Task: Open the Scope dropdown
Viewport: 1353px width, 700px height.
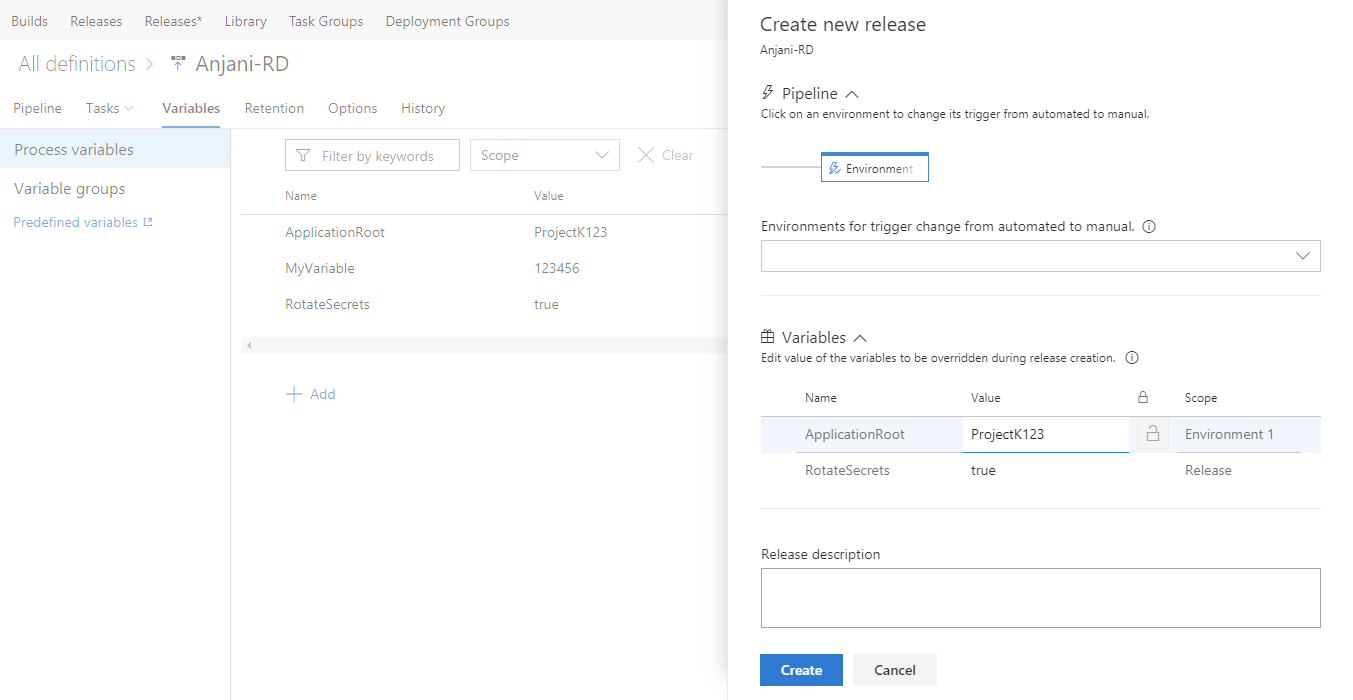Action: (x=545, y=155)
